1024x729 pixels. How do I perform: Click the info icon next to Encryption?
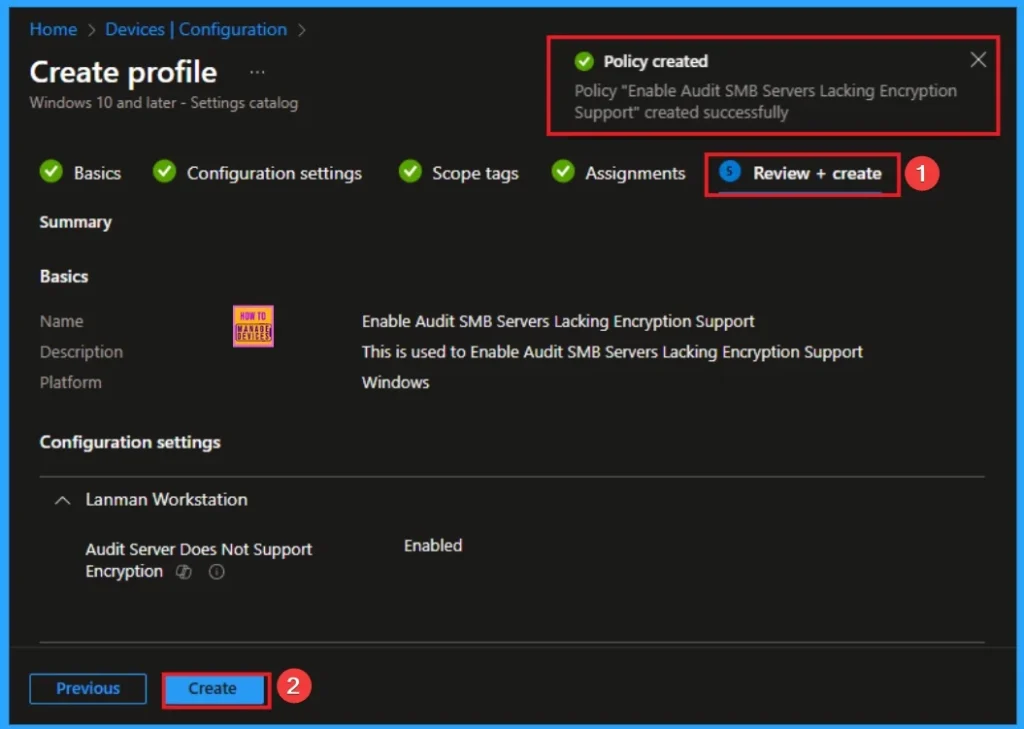pyautogui.click(x=217, y=572)
